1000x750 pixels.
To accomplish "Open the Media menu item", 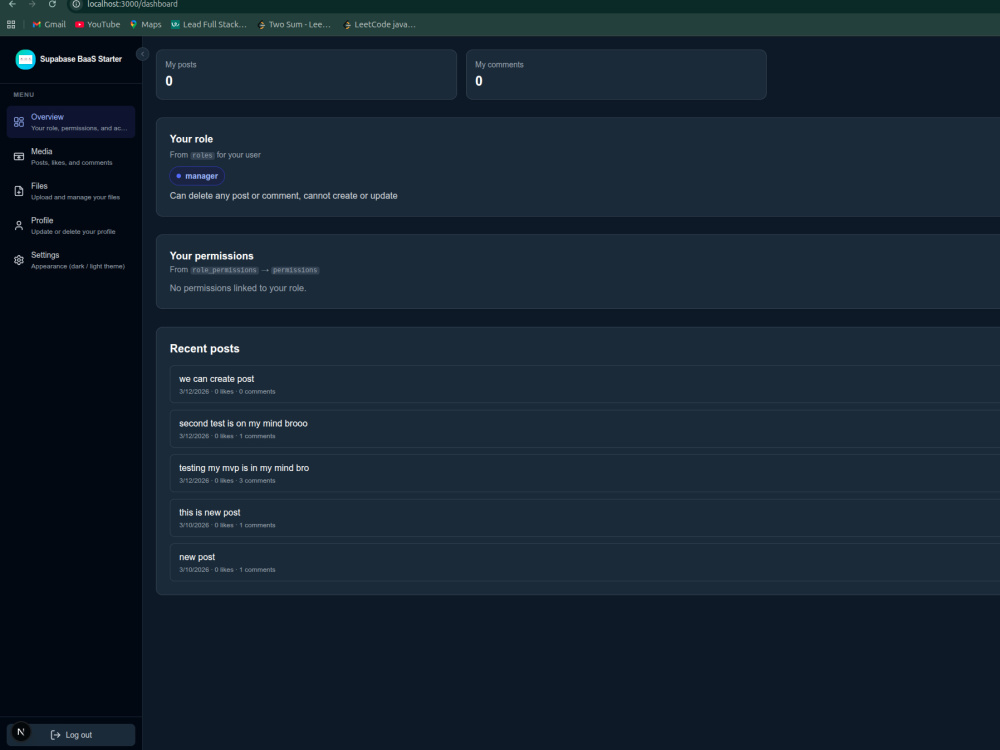I will pyautogui.click(x=71, y=156).
